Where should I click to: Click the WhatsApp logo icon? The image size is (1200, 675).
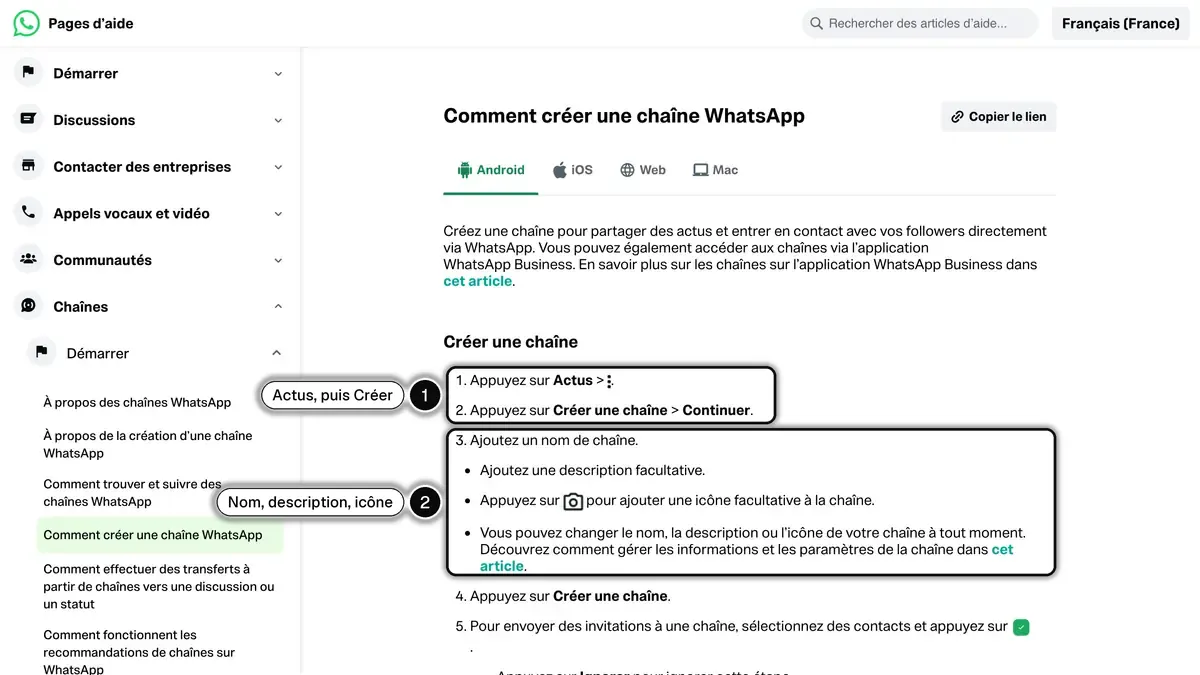[26, 23]
